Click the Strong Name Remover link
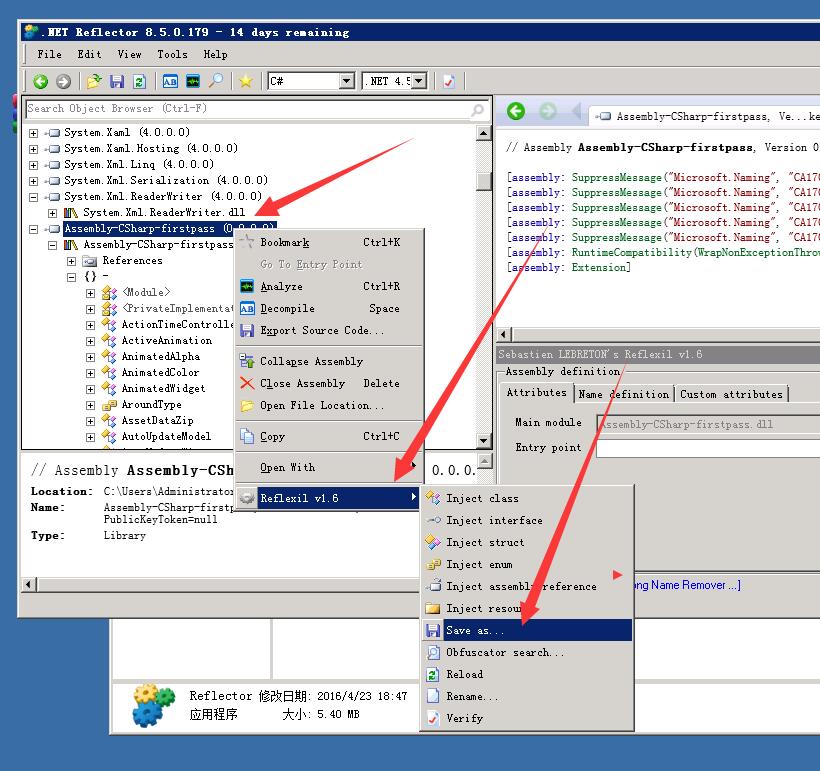Viewport: 820px width, 771px height. click(x=685, y=585)
